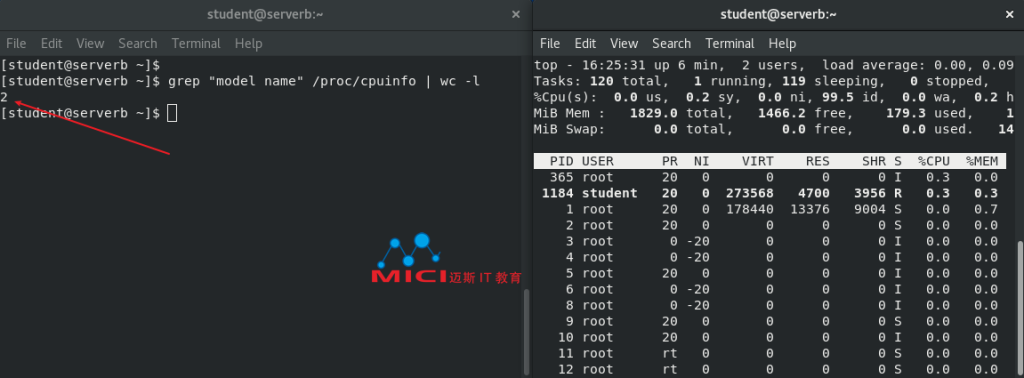Open File menu in left terminal window
1024x378 pixels.
tap(16, 44)
